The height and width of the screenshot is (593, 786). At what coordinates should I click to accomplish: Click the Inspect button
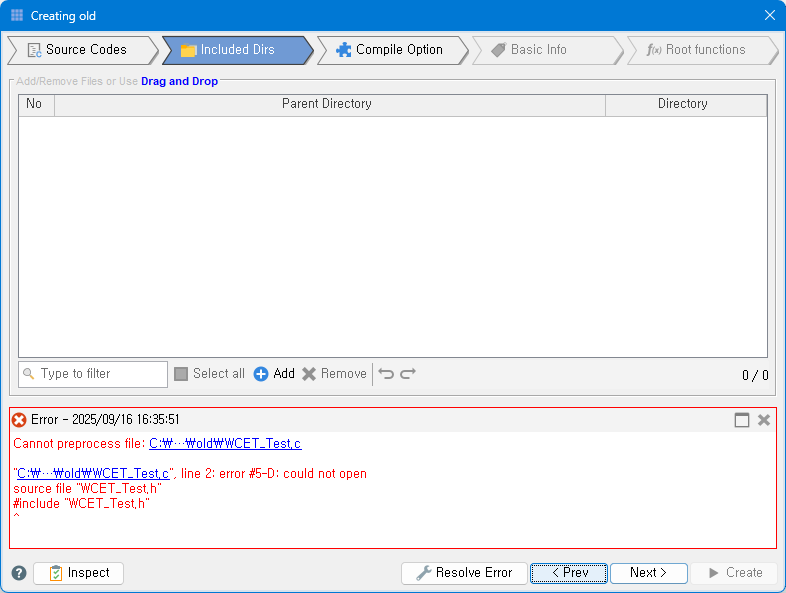coord(78,573)
